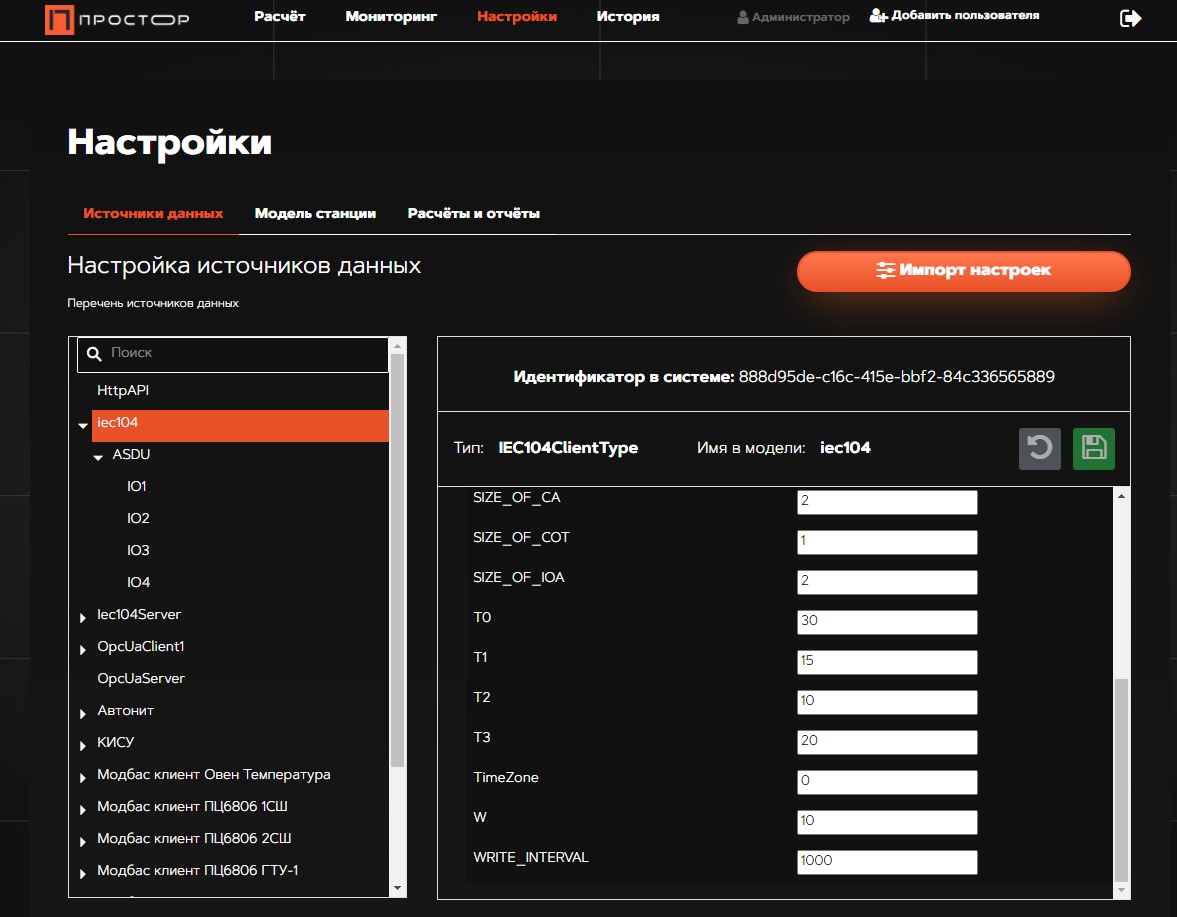Screen dimensions: 1177x917
Task: Click the T0 value field
Action: 886,621
